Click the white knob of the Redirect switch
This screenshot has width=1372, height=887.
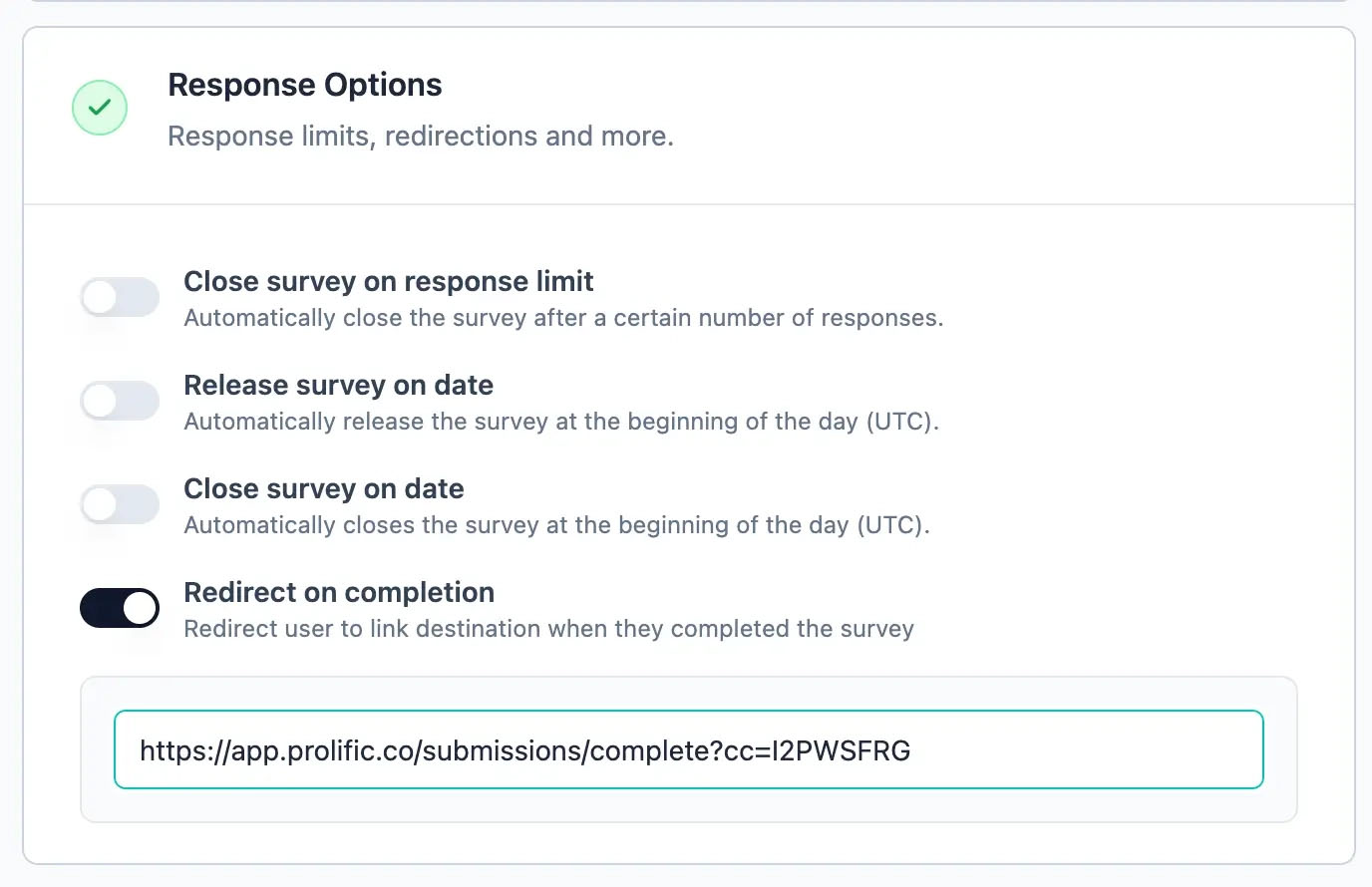click(x=141, y=608)
